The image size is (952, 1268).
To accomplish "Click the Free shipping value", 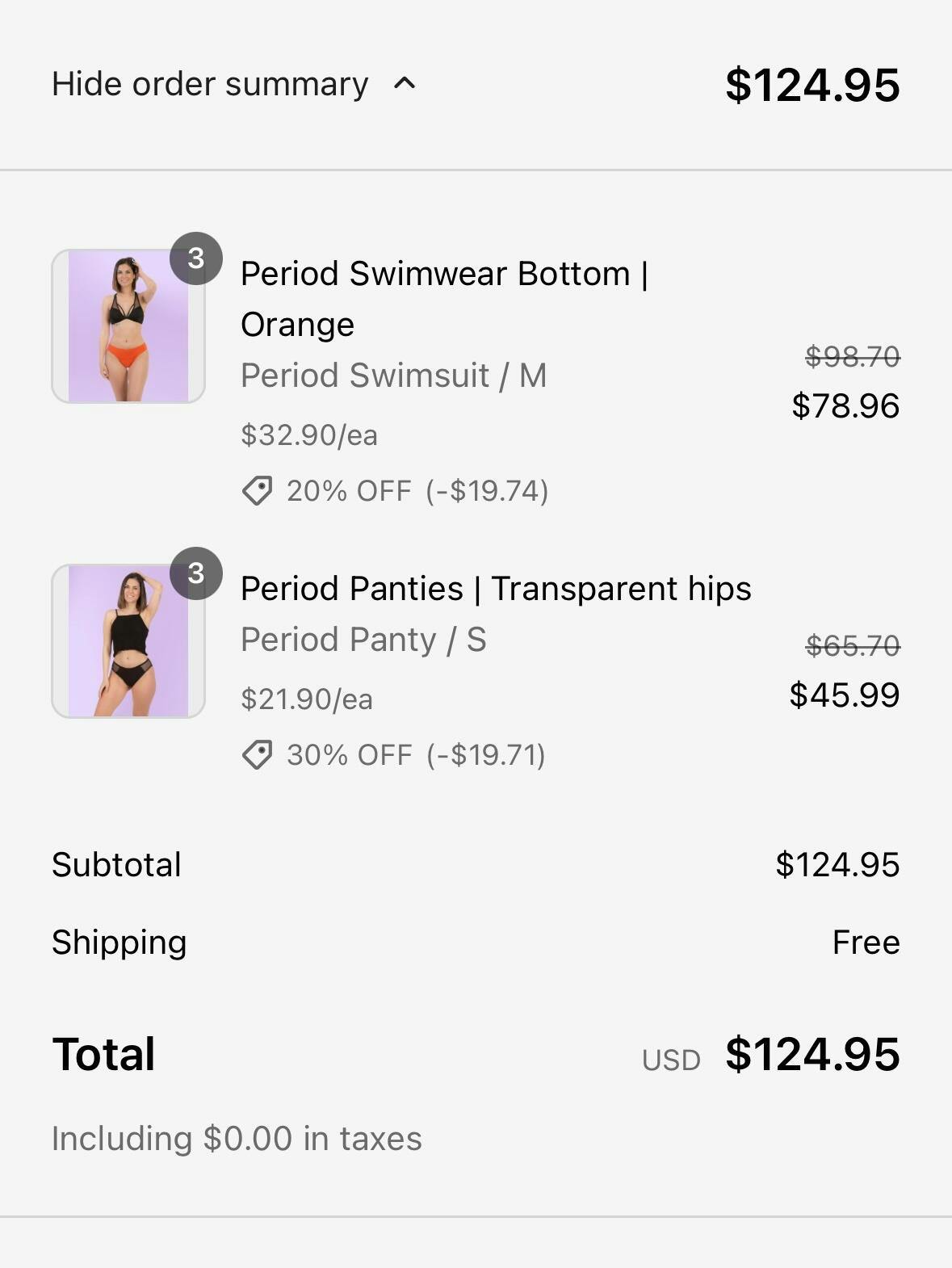I will coord(866,943).
